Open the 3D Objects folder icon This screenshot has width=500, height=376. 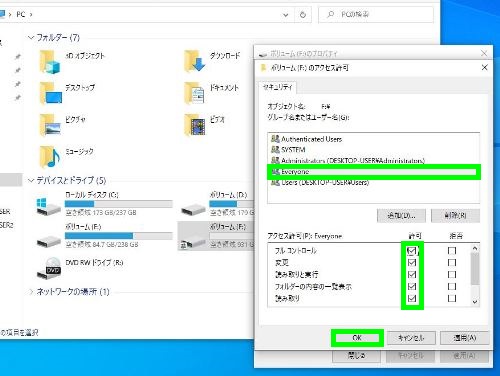(49, 62)
